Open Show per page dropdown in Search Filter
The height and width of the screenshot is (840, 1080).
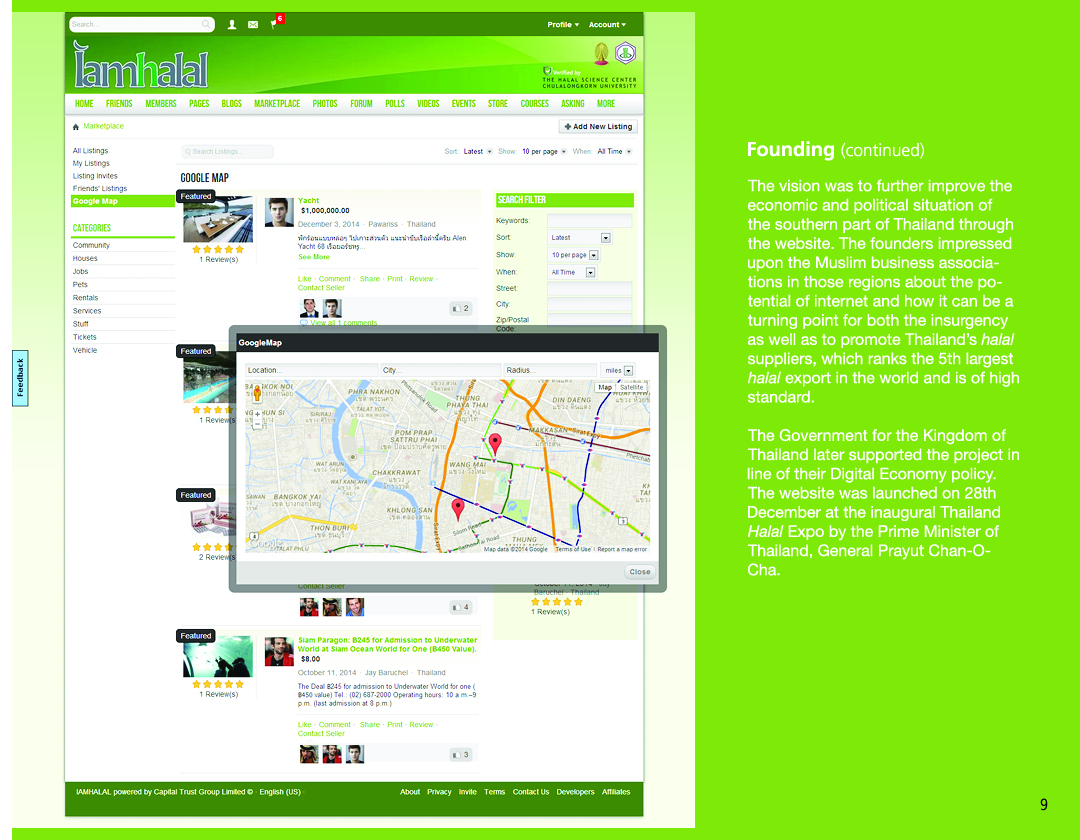[x=574, y=255]
